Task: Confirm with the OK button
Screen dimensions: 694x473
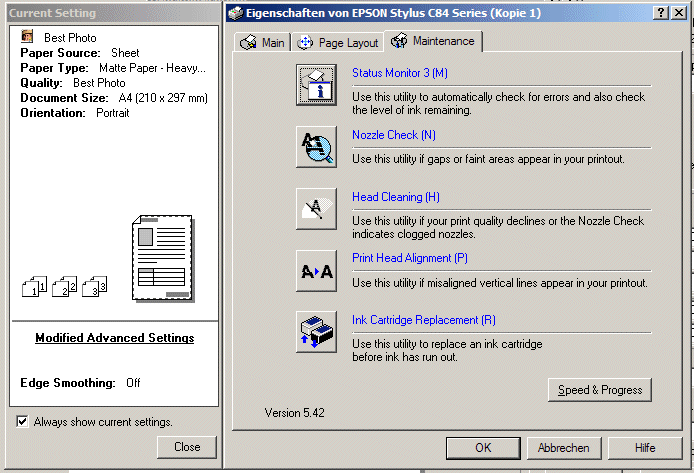Action: pyautogui.click(x=483, y=448)
